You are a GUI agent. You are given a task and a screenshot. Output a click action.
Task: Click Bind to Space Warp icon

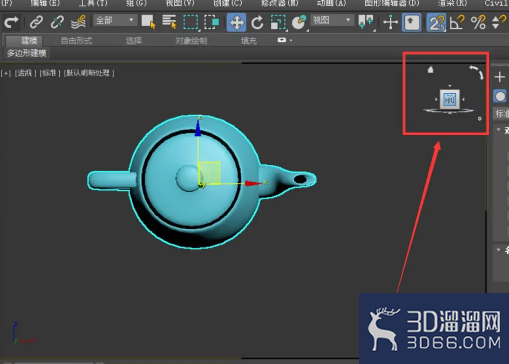coord(79,22)
